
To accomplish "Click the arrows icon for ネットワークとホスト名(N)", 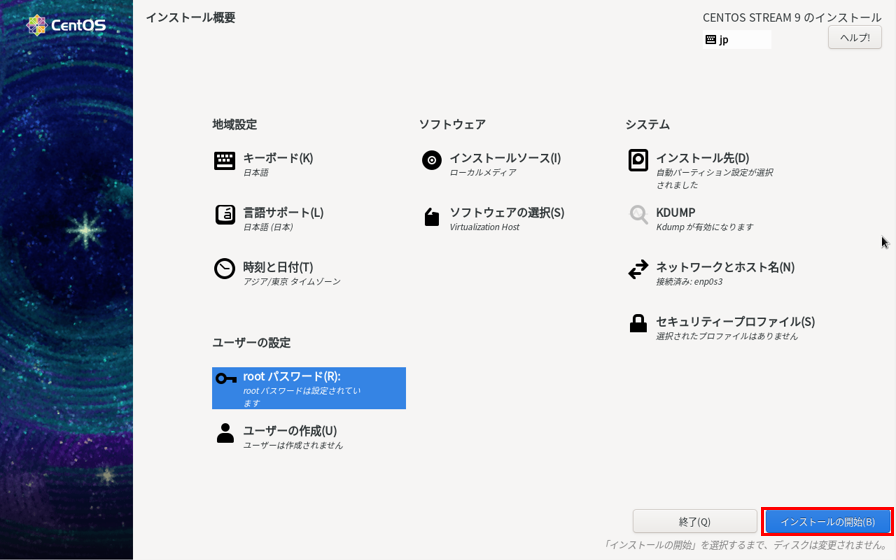I will pos(638,269).
